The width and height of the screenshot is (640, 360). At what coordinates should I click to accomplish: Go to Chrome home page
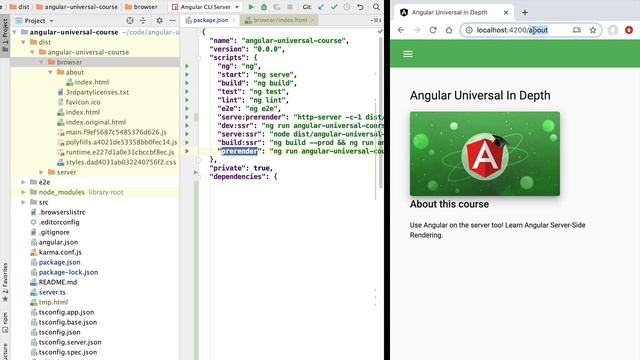click(449, 30)
